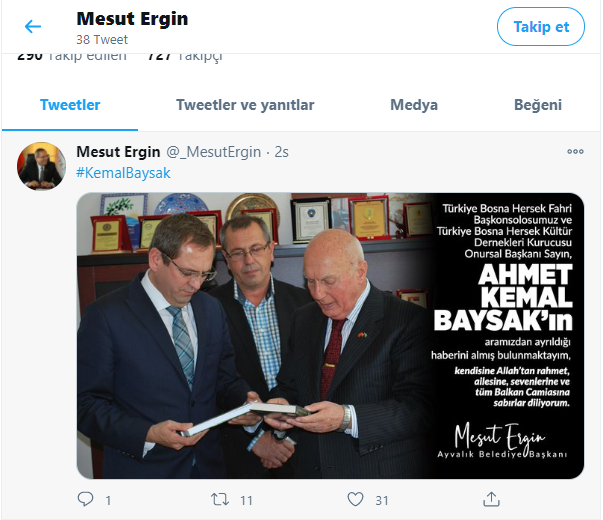Switch to the Beğeni tab
This screenshot has width=603, height=520.
tap(538, 105)
